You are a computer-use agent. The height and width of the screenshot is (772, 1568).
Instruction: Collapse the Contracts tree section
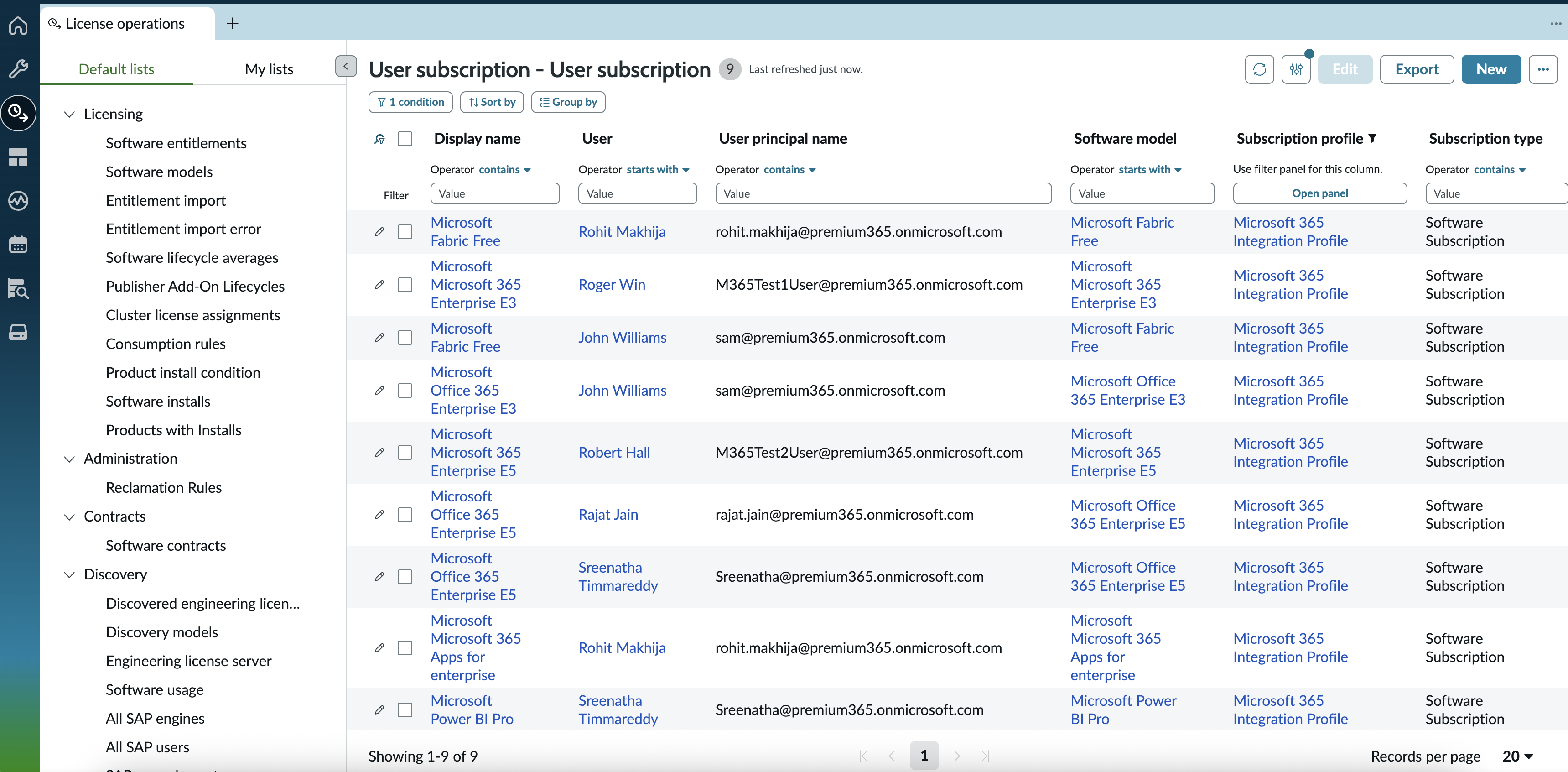tap(69, 517)
